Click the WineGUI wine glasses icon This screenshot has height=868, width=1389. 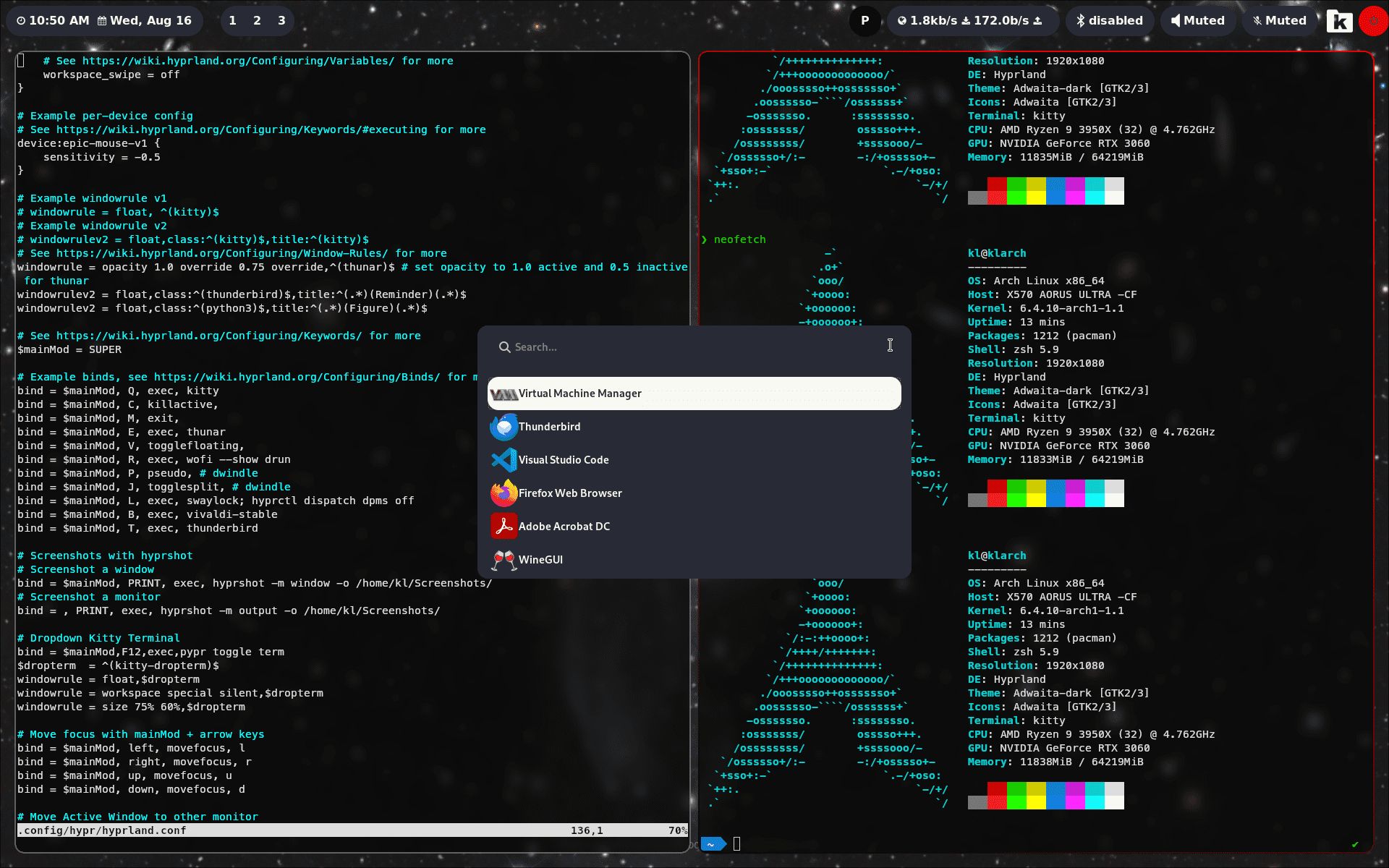pos(504,560)
